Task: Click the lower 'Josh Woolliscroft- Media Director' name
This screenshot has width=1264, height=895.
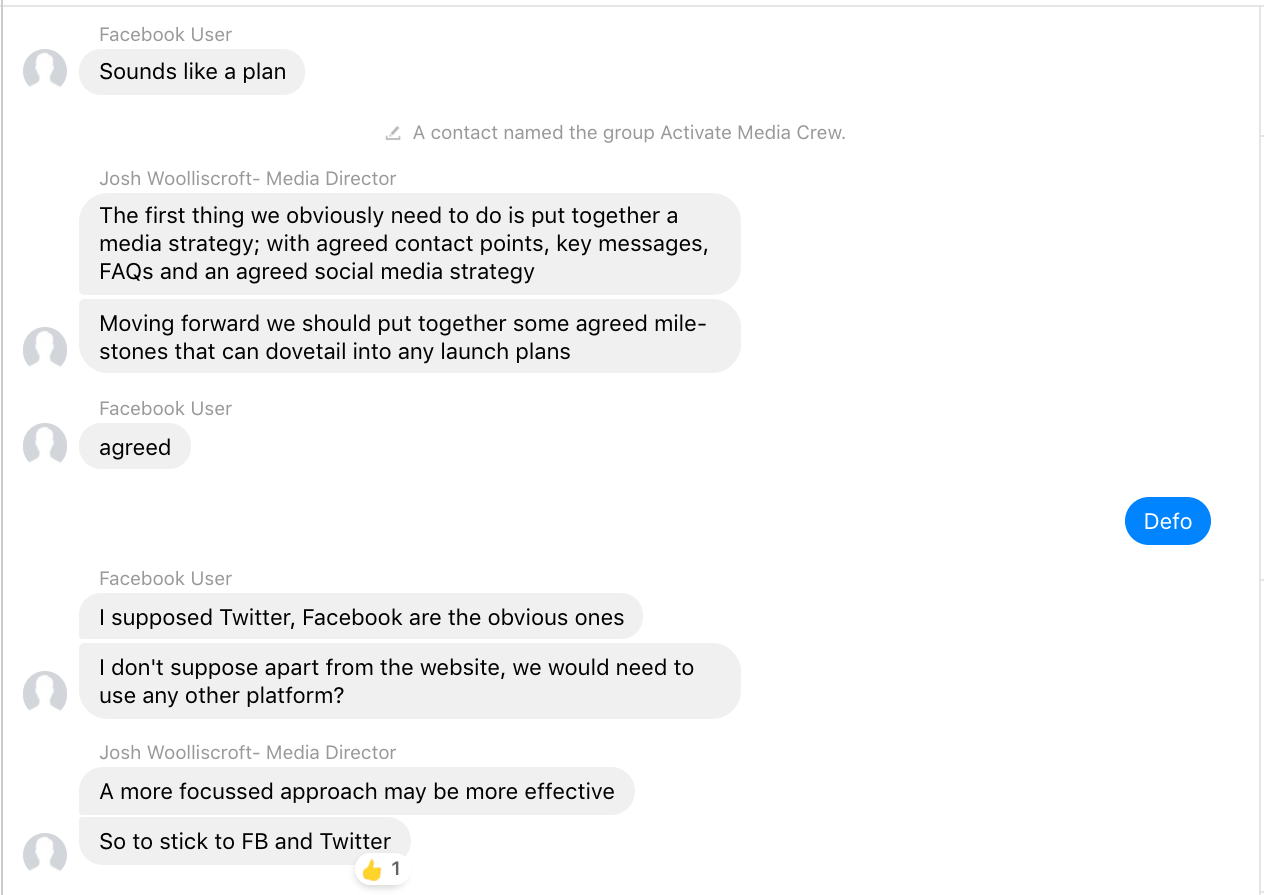Action: pos(248,753)
